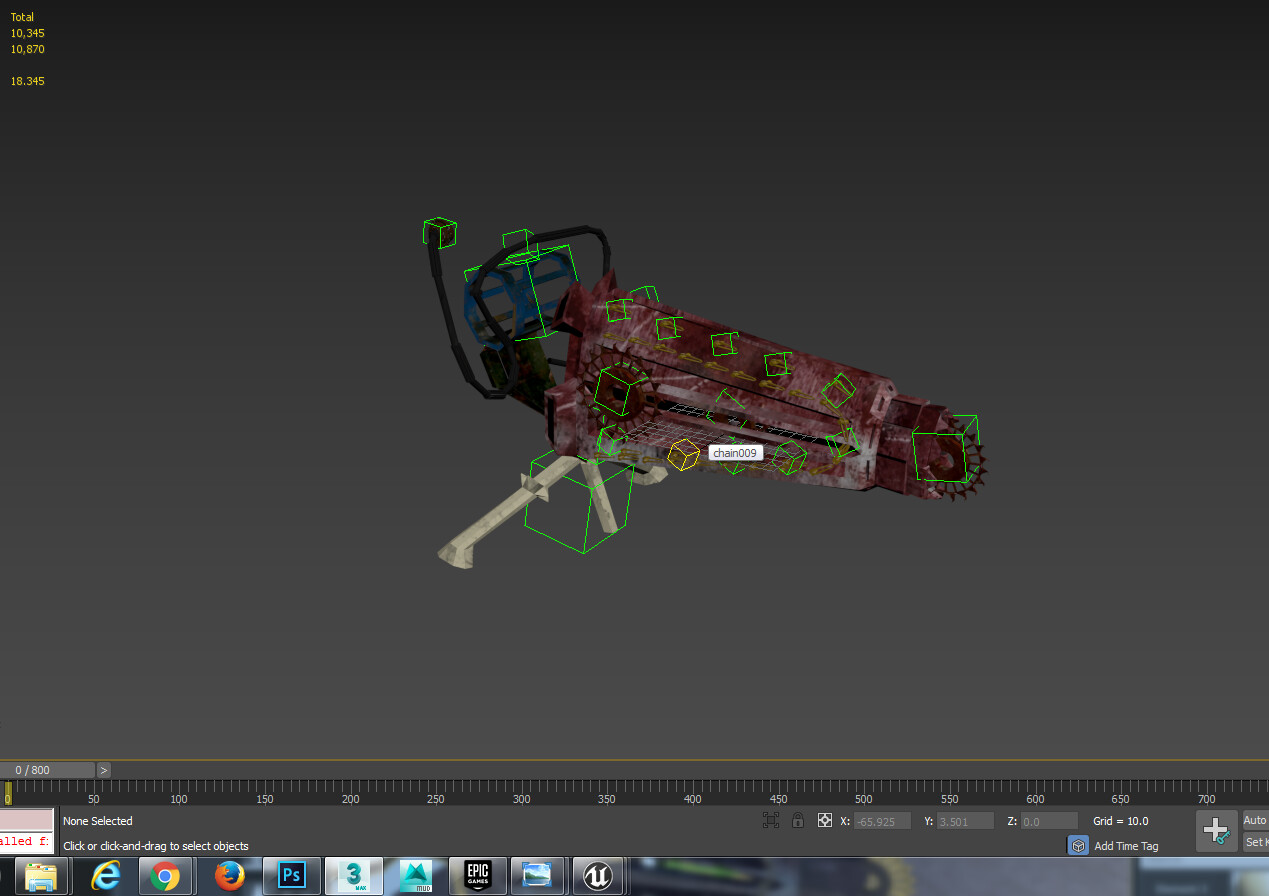
Task: Click the time slider next-frame arrow
Action: (104, 770)
